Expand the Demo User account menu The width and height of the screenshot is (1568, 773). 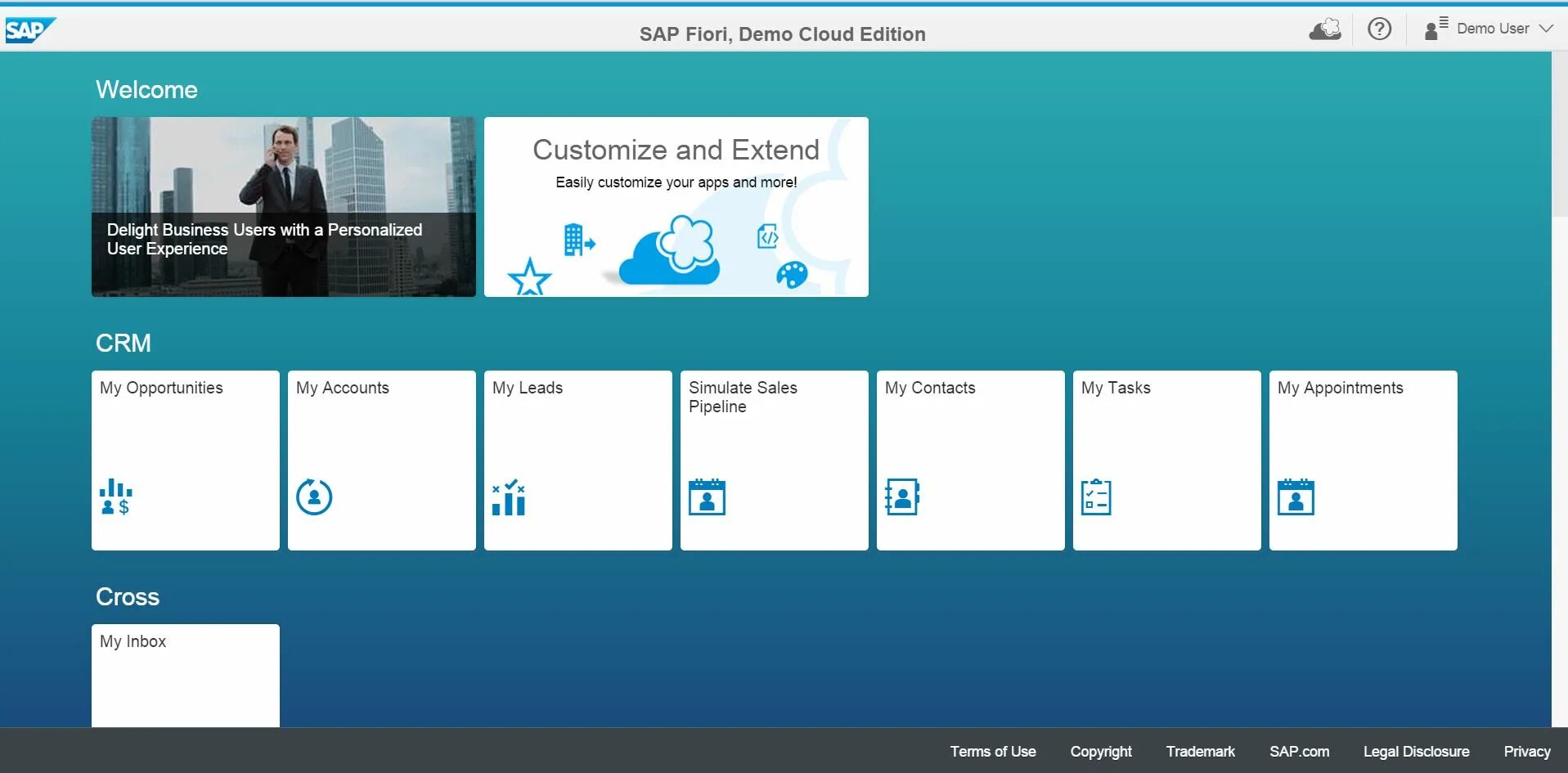tap(1491, 28)
